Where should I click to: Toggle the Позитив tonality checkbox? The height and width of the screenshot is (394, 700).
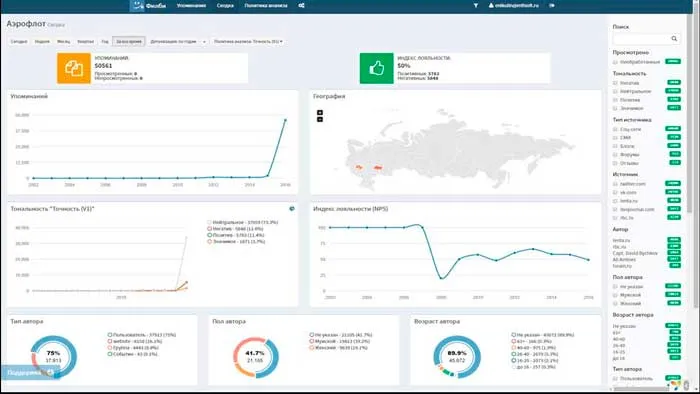click(615, 100)
